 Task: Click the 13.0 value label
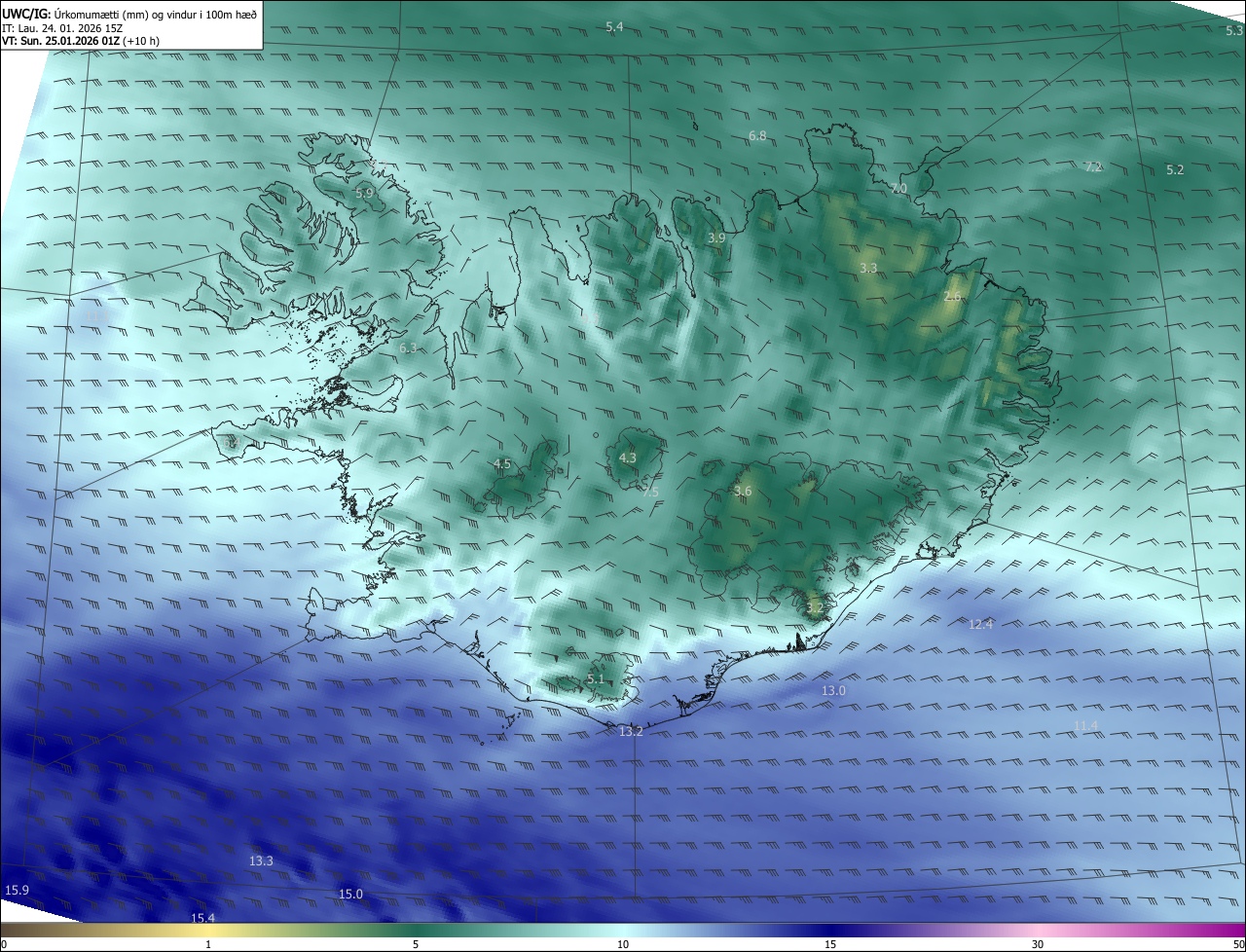pos(834,691)
